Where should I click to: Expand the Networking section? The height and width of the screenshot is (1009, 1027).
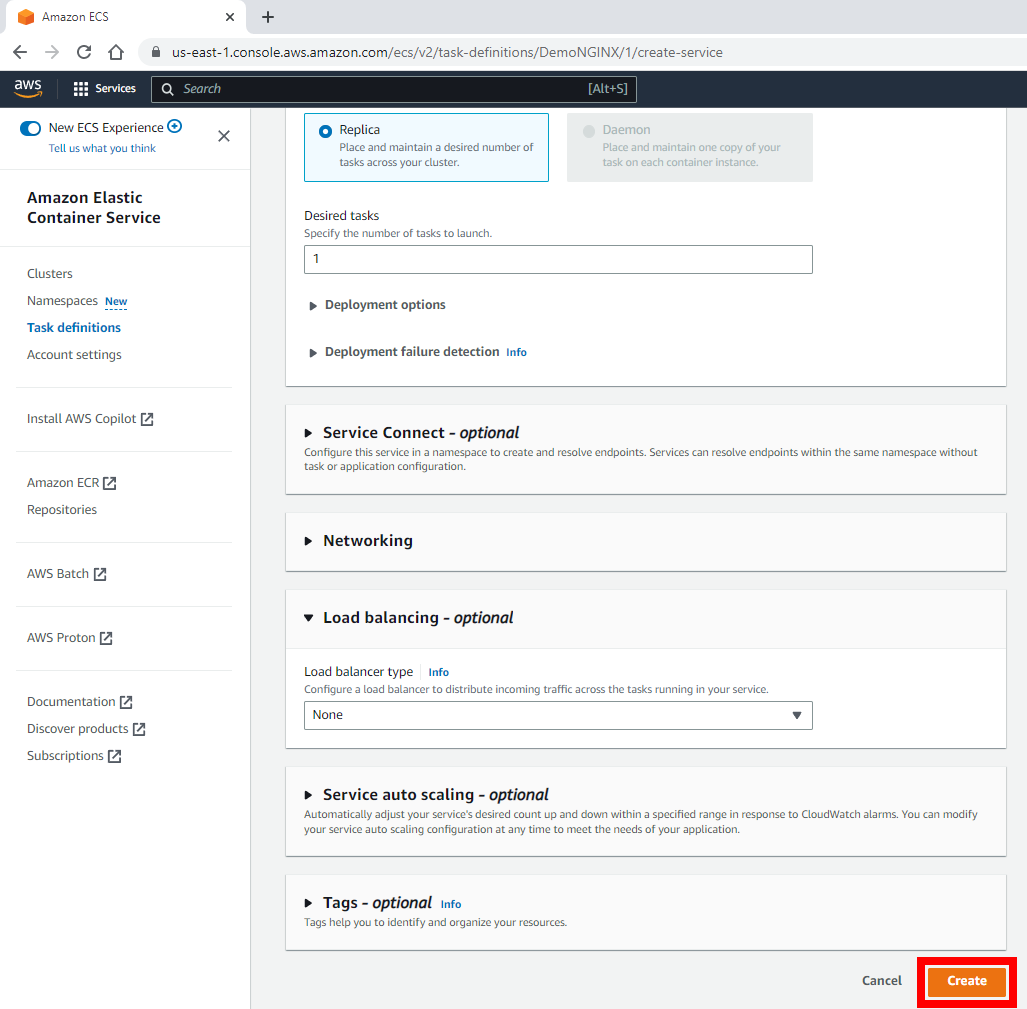pyautogui.click(x=309, y=541)
